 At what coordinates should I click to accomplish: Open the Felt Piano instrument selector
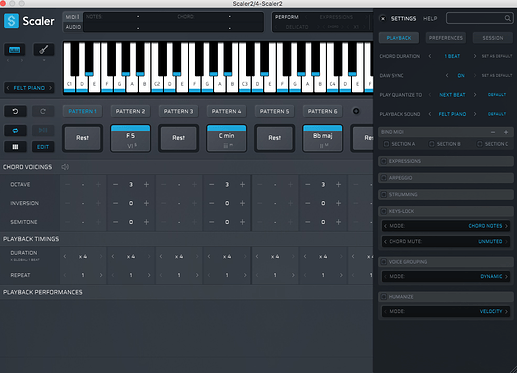(x=29, y=88)
